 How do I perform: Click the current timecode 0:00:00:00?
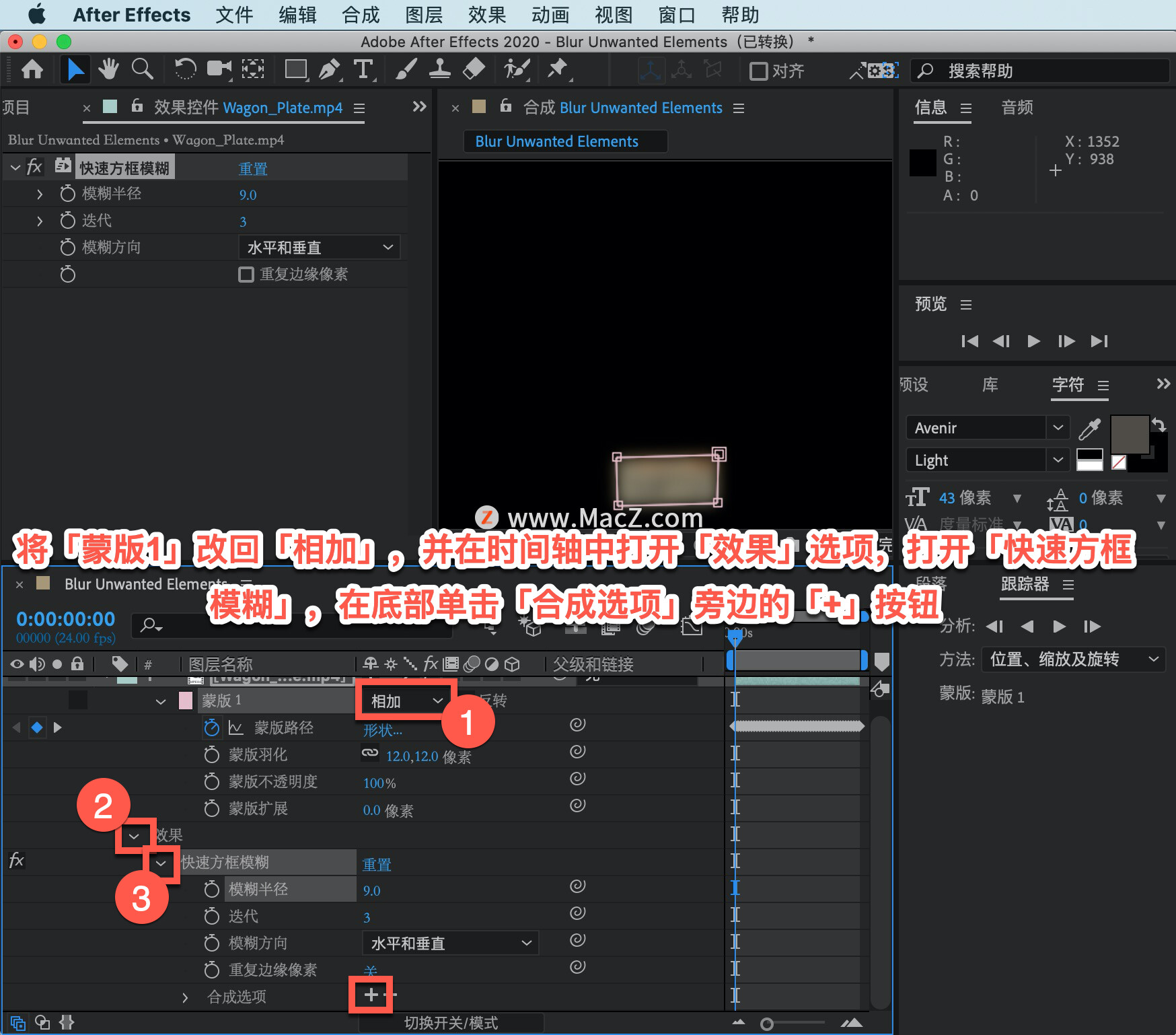click(66, 619)
